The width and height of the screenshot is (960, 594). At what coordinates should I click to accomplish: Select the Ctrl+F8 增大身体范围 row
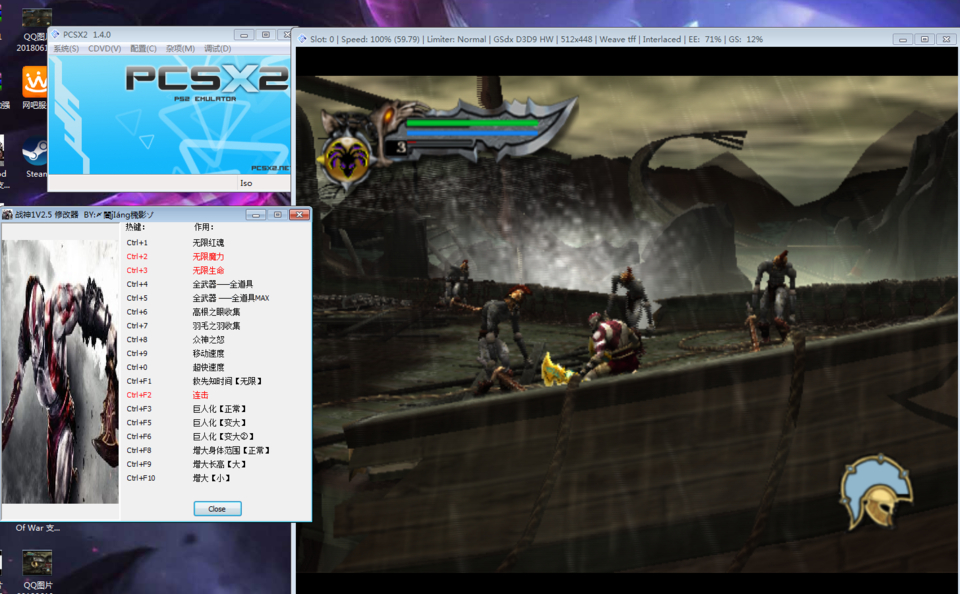pyautogui.click(x=198, y=450)
